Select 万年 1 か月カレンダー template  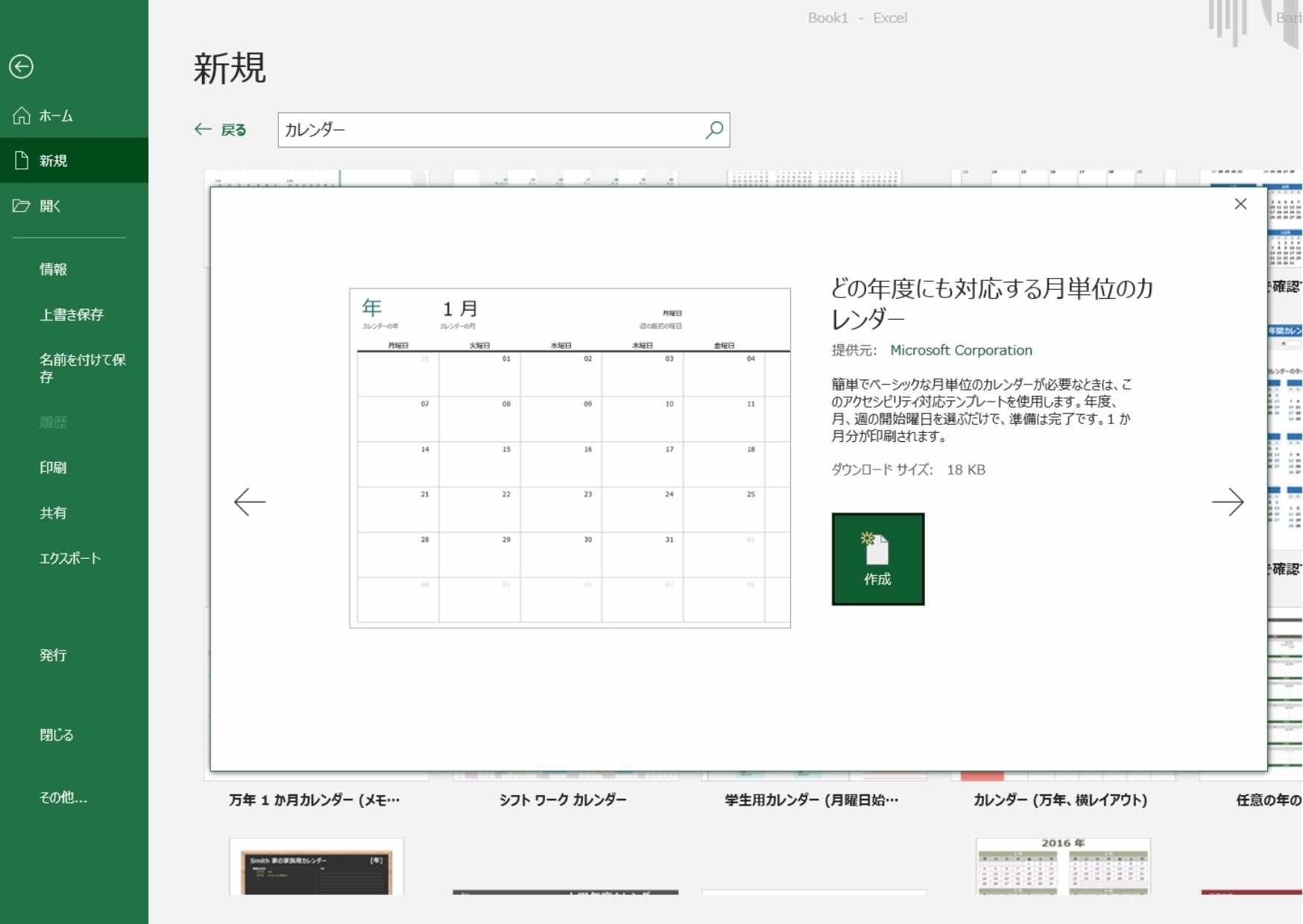pyautogui.click(x=314, y=800)
